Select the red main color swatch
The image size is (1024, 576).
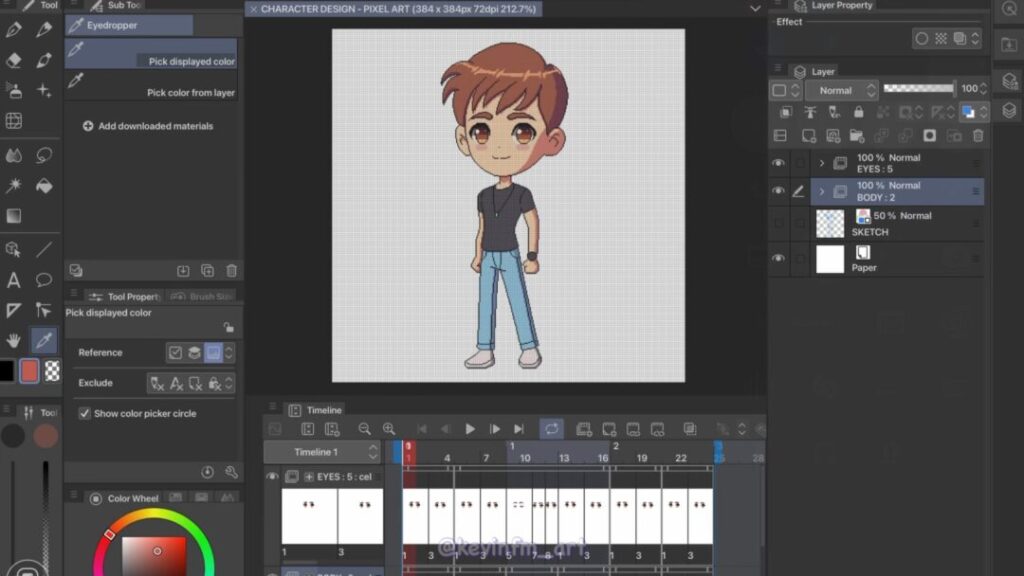click(x=30, y=371)
